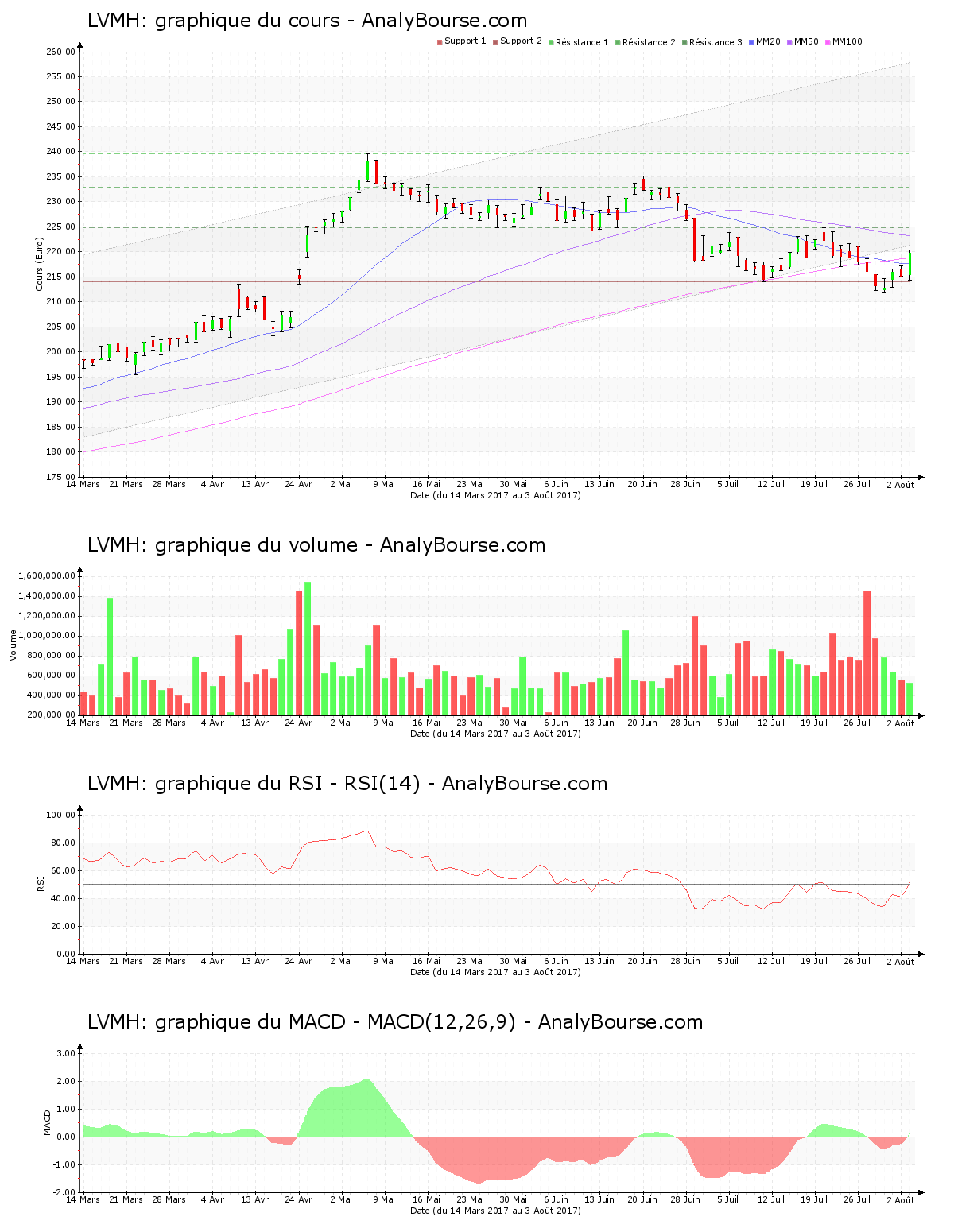Select the "Support 2" legend label
Viewport: 954px width, 1232px height.
point(521,41)
